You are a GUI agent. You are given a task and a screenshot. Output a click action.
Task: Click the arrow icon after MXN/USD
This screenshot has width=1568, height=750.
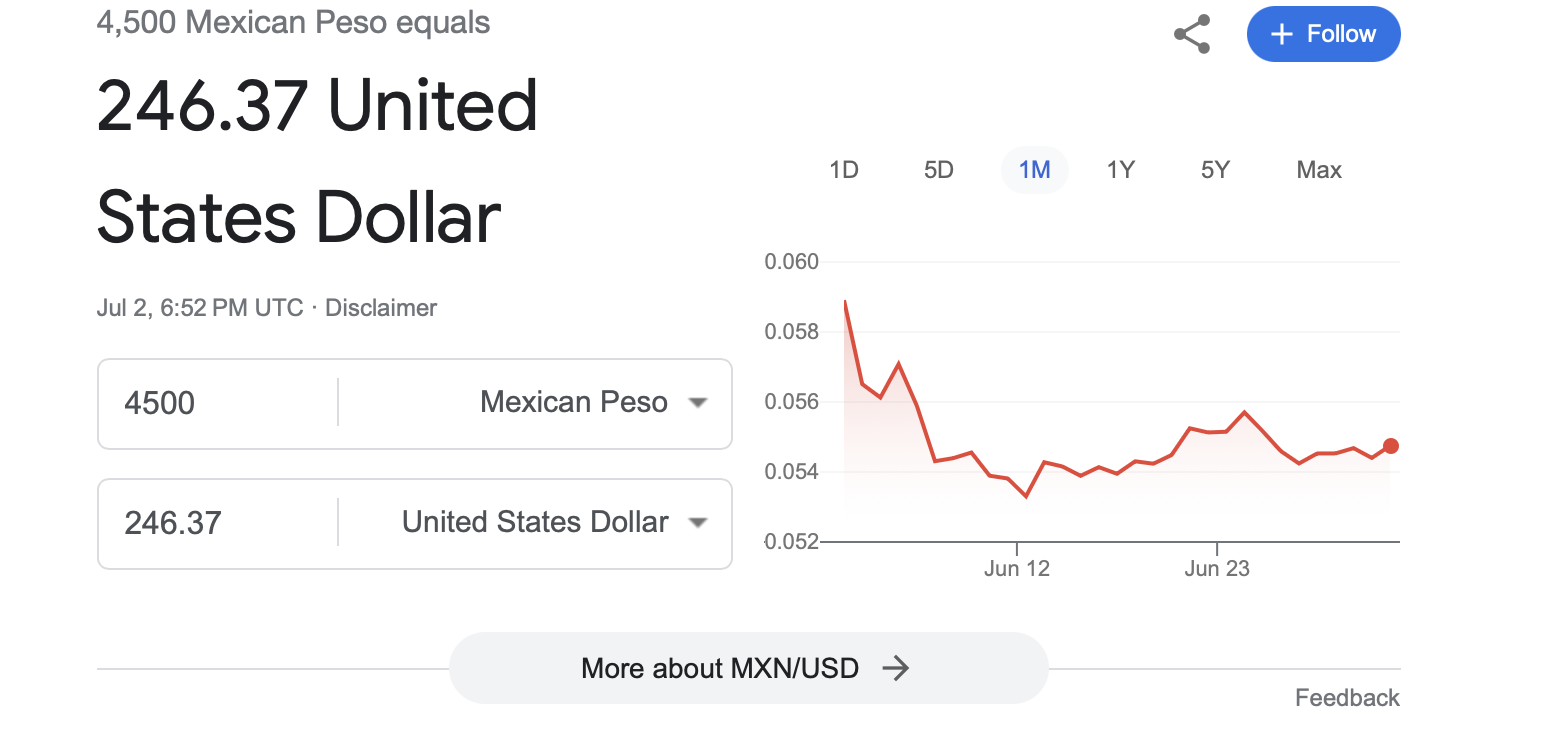(x=895, y=668)
